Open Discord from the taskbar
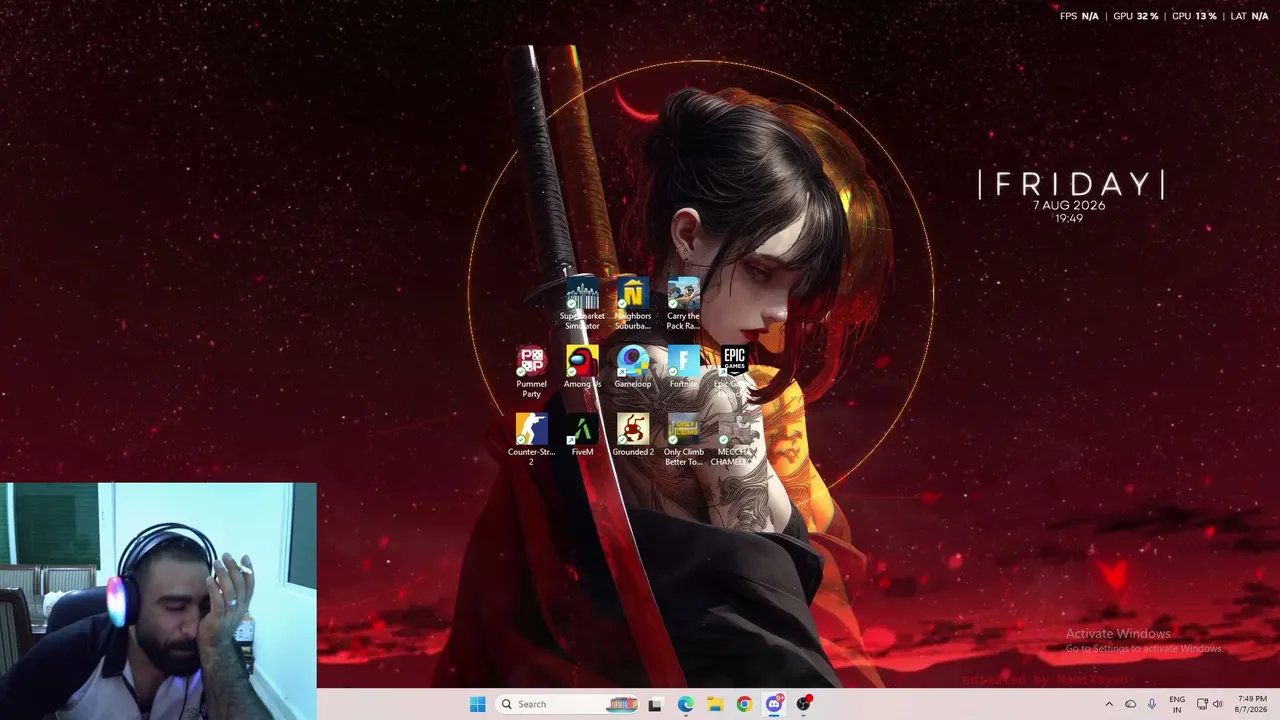Image resolution: width=1280 pixels, height=720 pixels. coord(774,704)
